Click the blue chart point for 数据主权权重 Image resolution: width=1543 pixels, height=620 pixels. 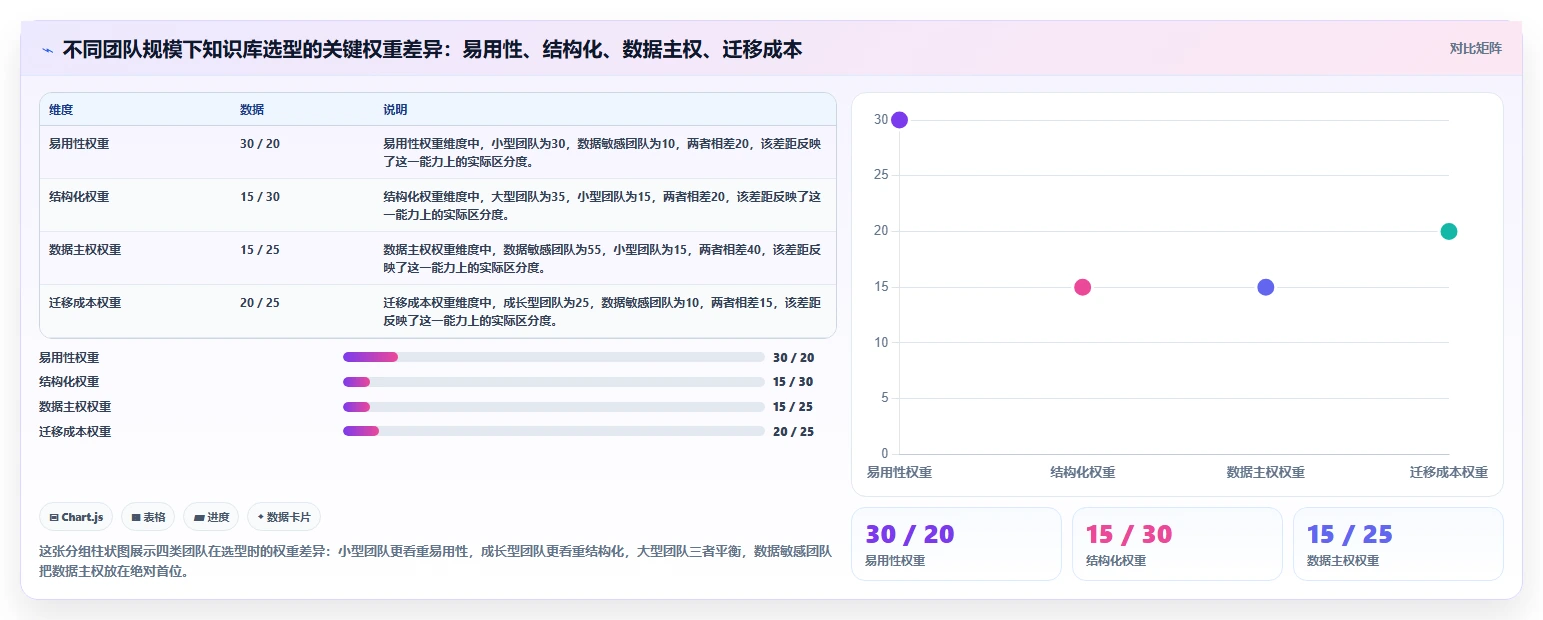coord(1265,287)
